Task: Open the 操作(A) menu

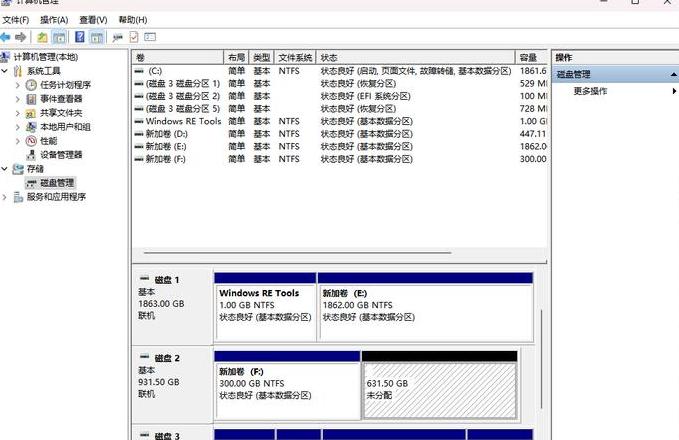Action: point(54,20)
